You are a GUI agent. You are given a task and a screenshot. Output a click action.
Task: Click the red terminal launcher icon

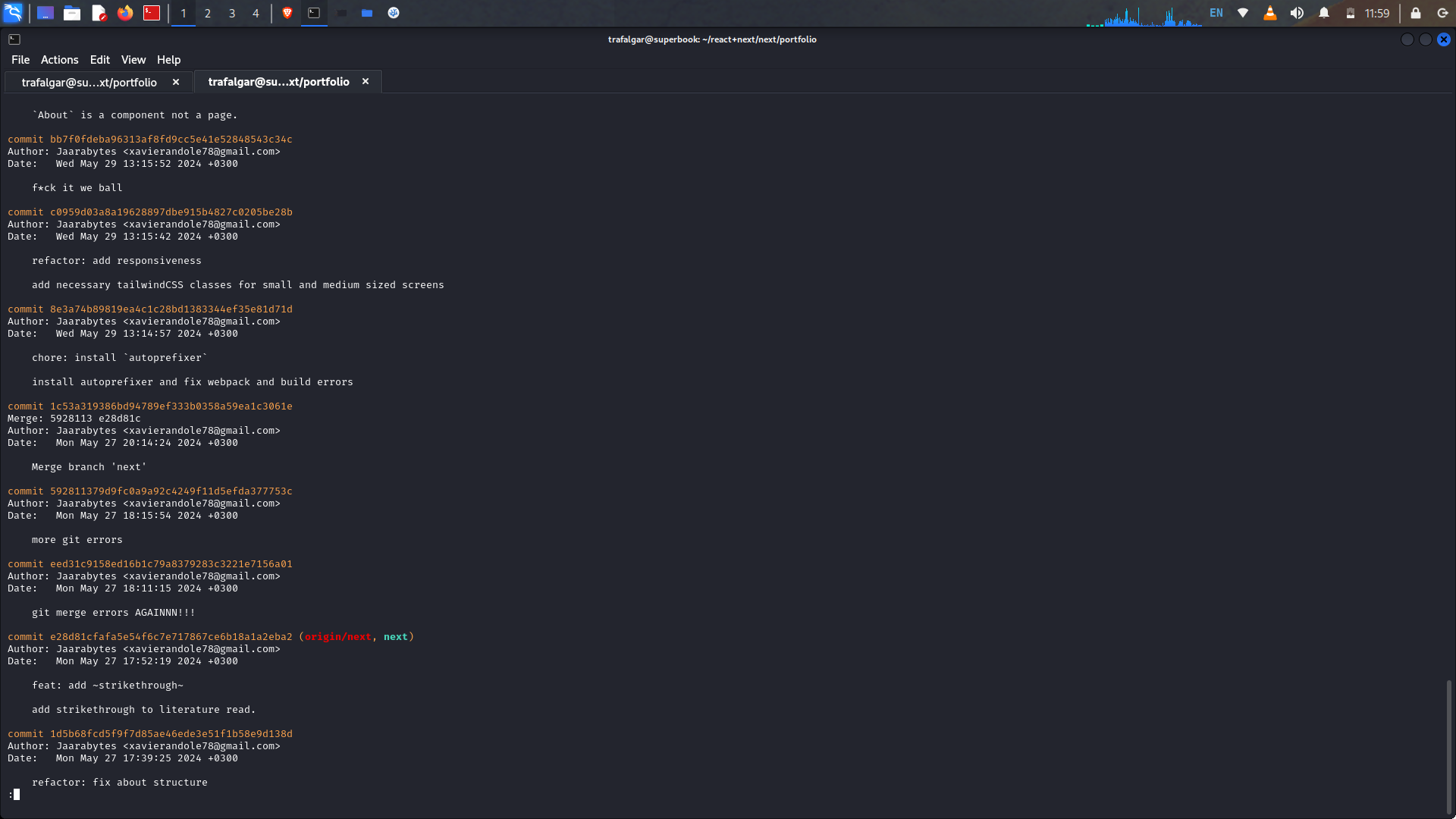click(152, 13)
